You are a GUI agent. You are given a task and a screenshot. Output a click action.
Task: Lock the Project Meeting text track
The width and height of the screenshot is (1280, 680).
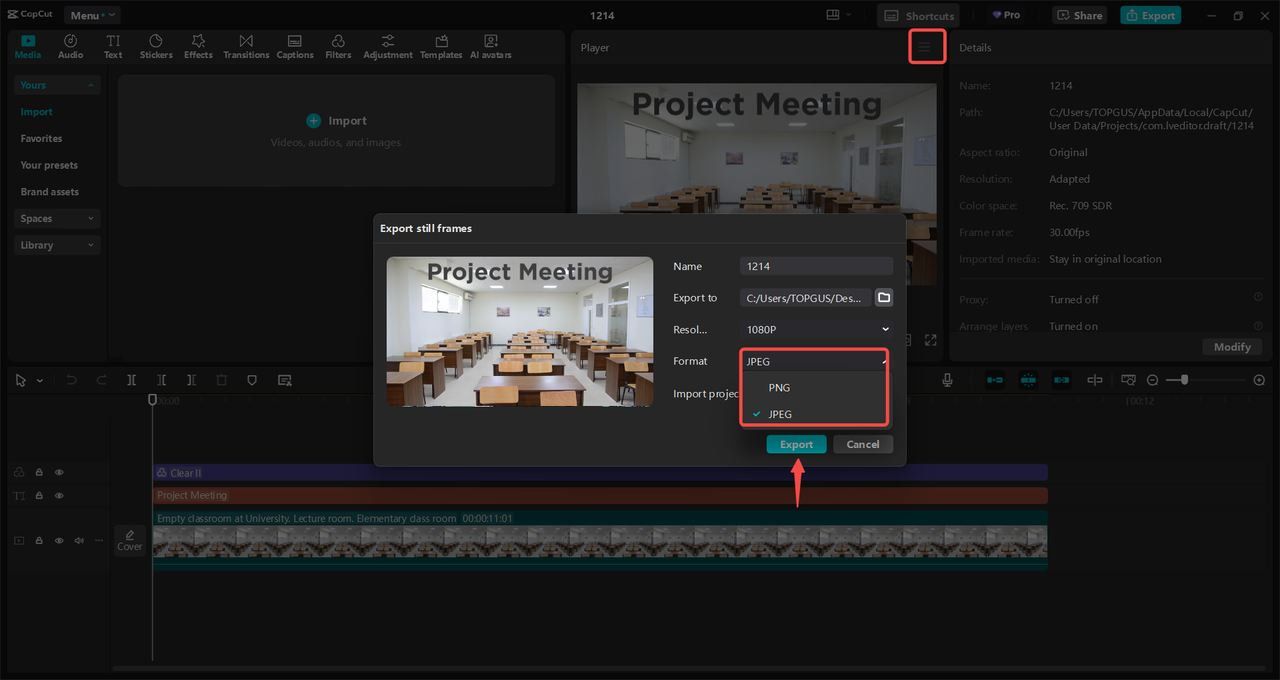tap(39, 496)
